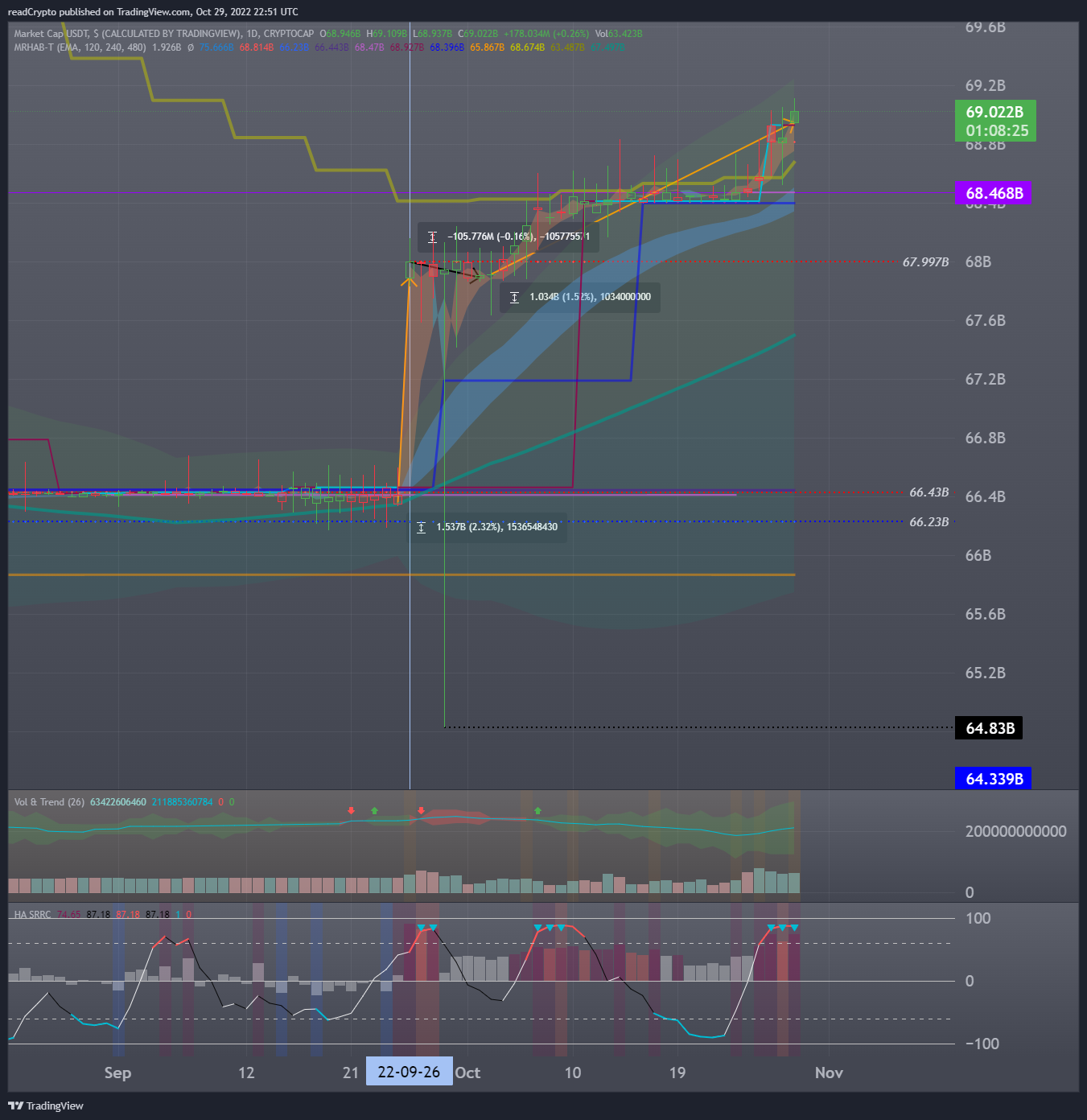Click the TradingView logo at the bottom

pyautogui.click(x=46, y=1106)
